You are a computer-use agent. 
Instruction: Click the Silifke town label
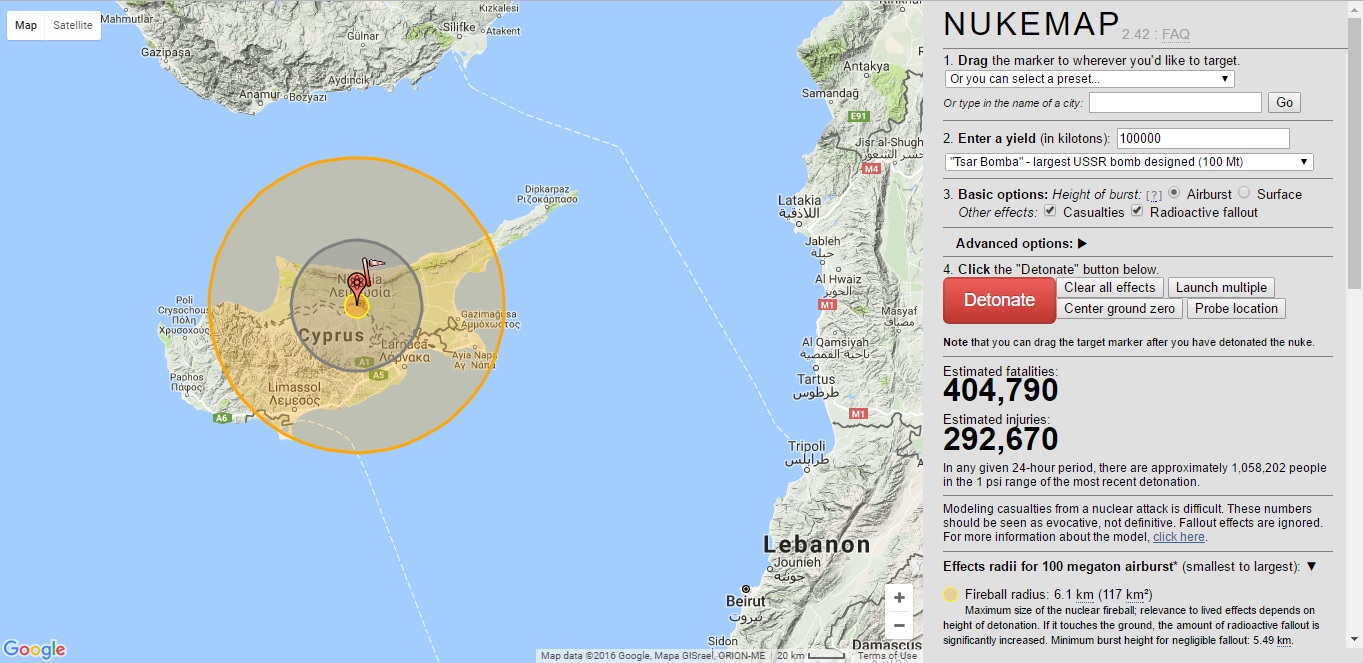[x=460, y=26]
